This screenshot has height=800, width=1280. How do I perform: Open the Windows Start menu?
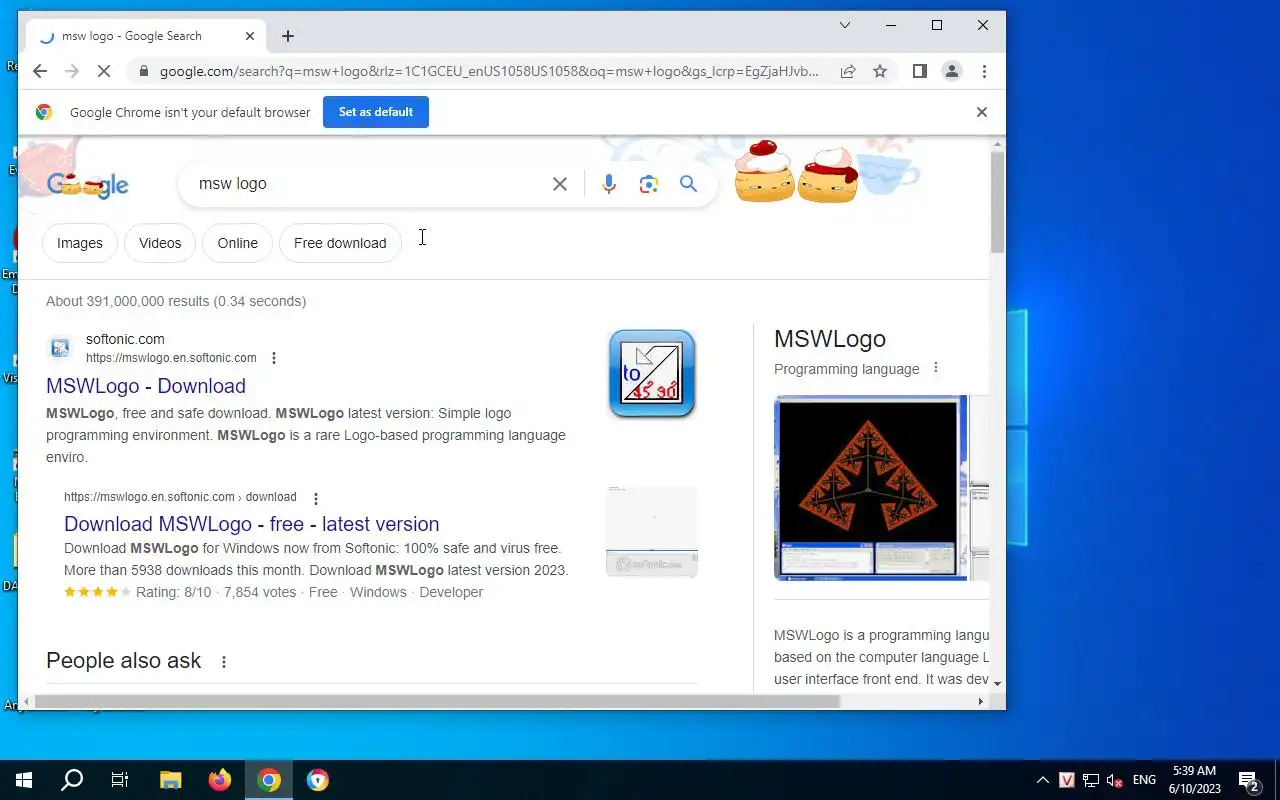tap(24, 780)
